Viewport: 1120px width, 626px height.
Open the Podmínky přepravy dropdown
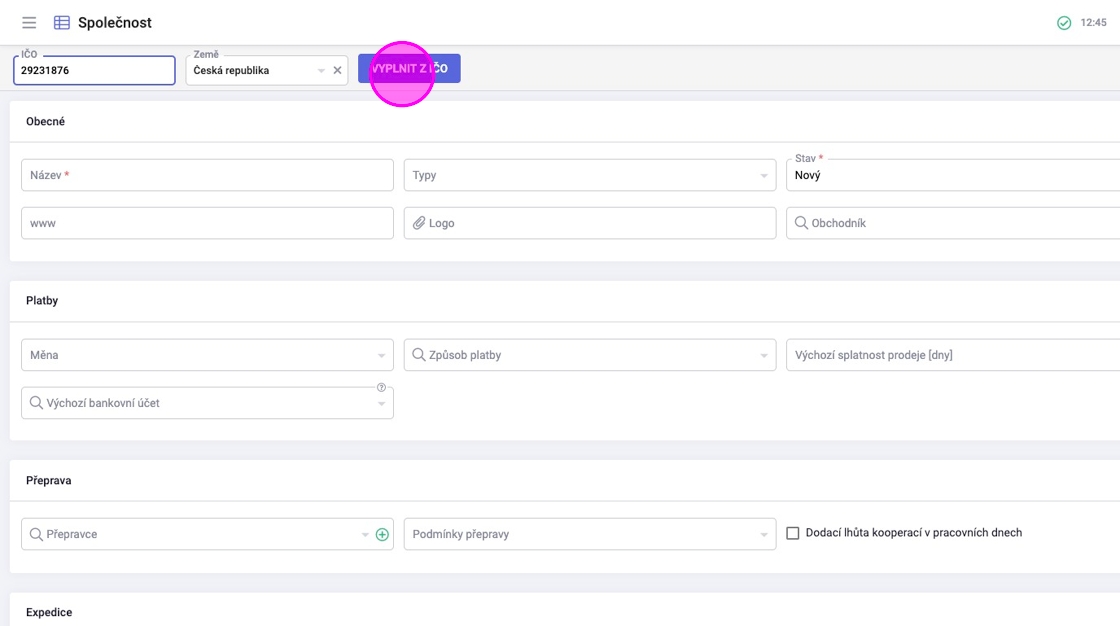click(x=763, y=535)
